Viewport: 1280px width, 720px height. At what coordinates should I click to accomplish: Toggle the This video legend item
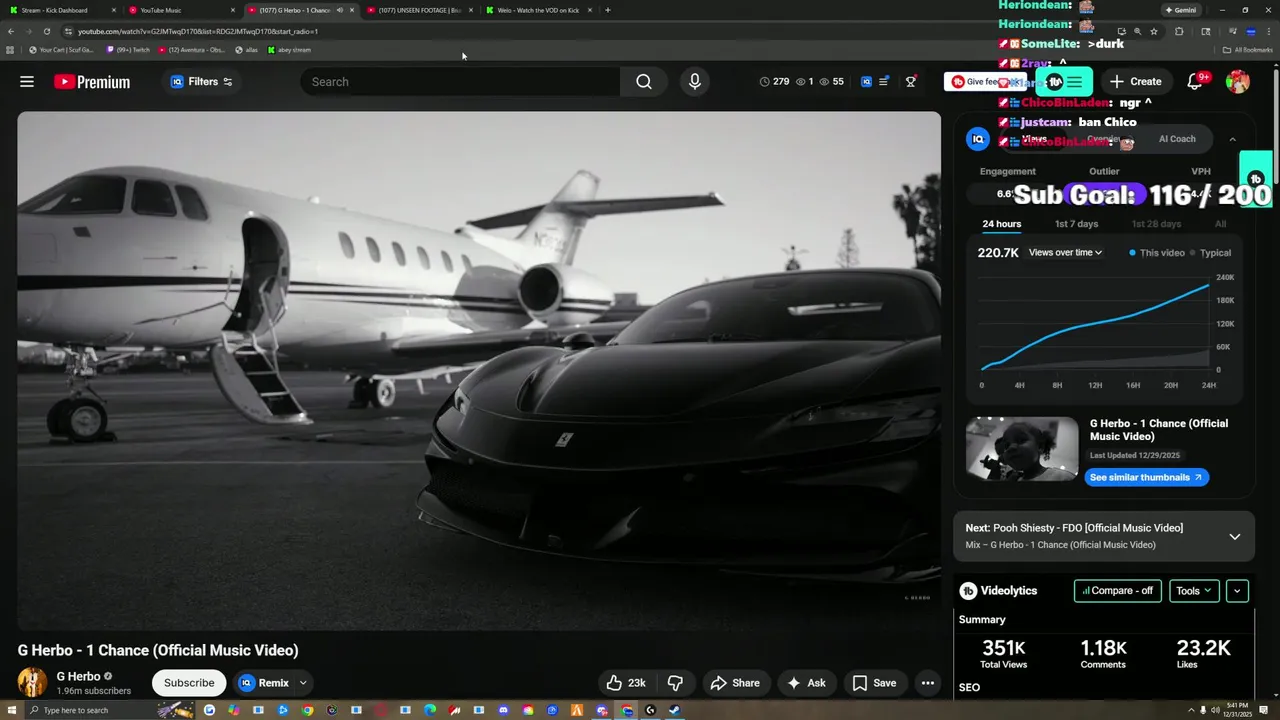1157,253
